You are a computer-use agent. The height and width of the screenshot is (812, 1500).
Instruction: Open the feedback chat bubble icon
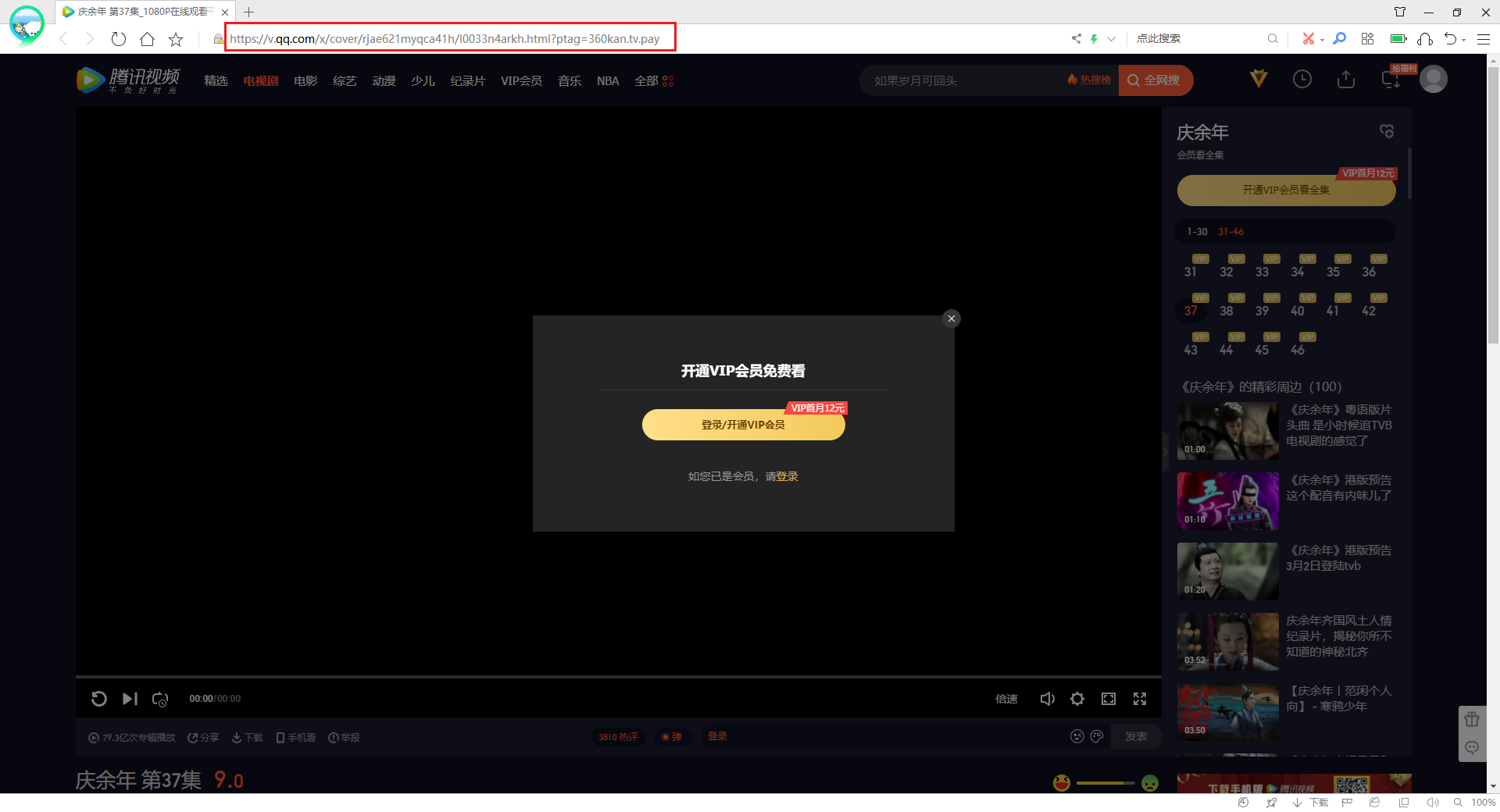1472,748
